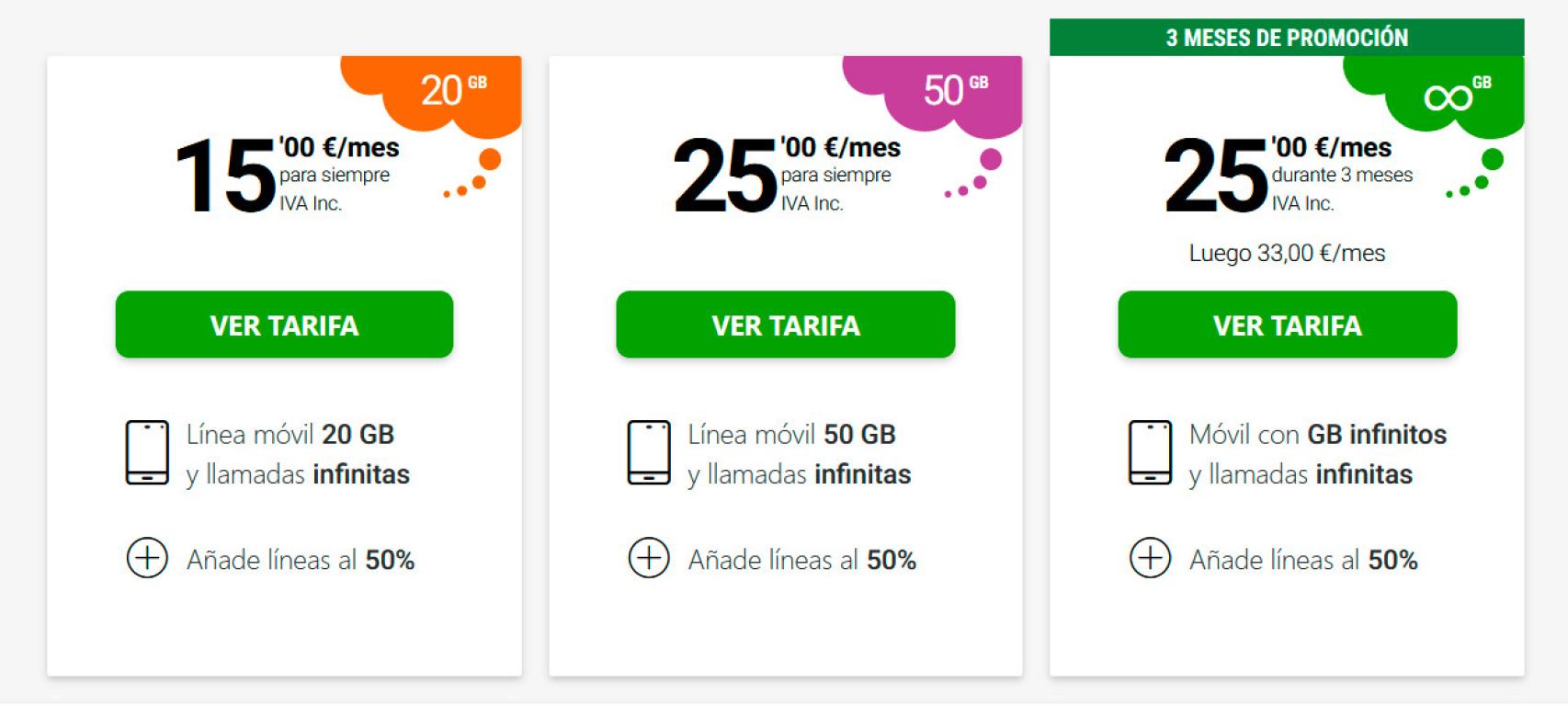The height and width of the screenshot is (706, 1568).
Task: Click the plus icon in the 20 GB plan
Action: click(x=147, y=558)
